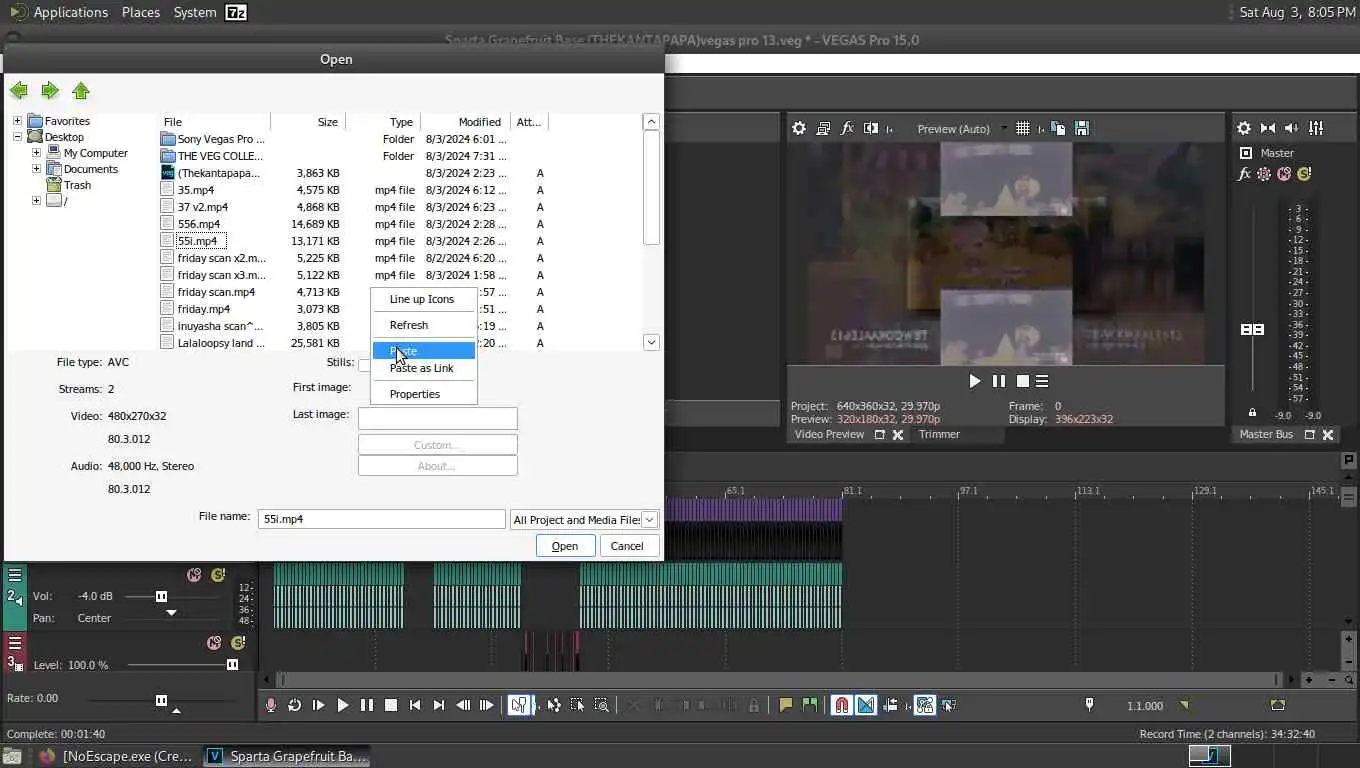Screen dimensions: 1360x768
Task: Click Master automation settings gear icon
Action: 1264,174
